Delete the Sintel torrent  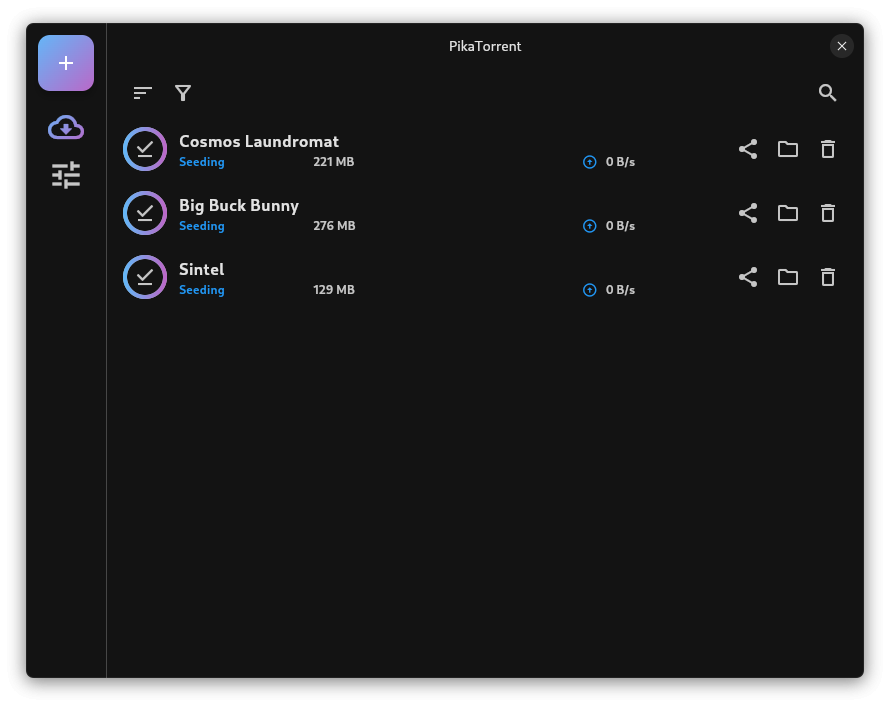coord(828,277)
